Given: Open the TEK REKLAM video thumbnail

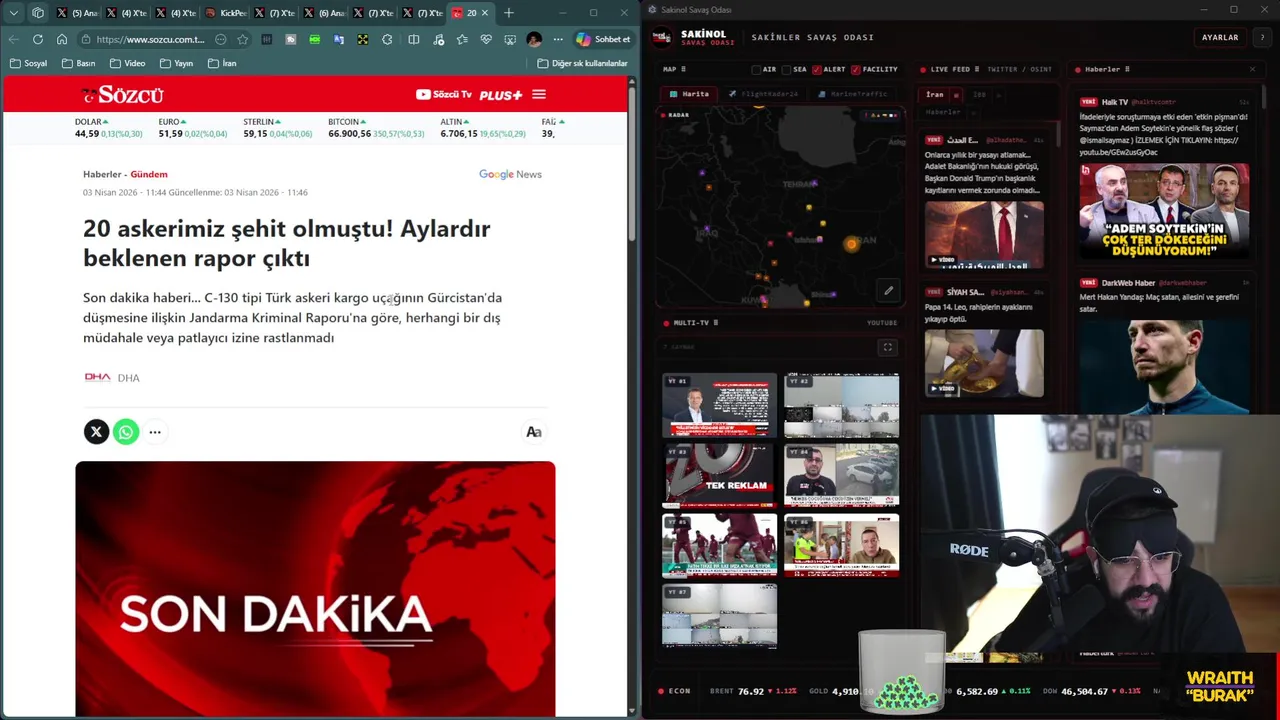Looking at the screenshot, I should [x=719, y=475].
